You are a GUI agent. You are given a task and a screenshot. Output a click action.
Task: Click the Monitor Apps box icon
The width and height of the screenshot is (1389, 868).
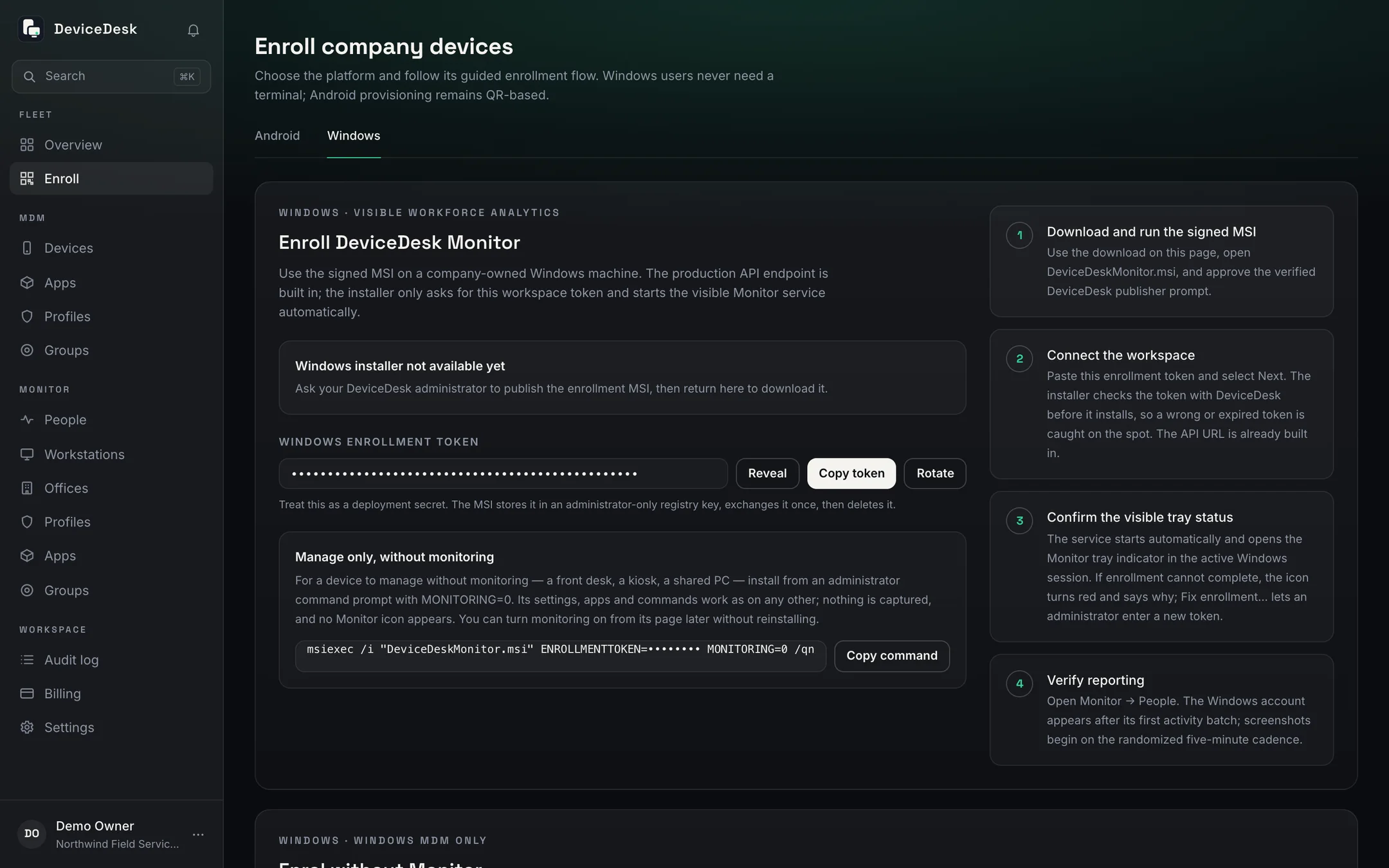click(27, 556)
